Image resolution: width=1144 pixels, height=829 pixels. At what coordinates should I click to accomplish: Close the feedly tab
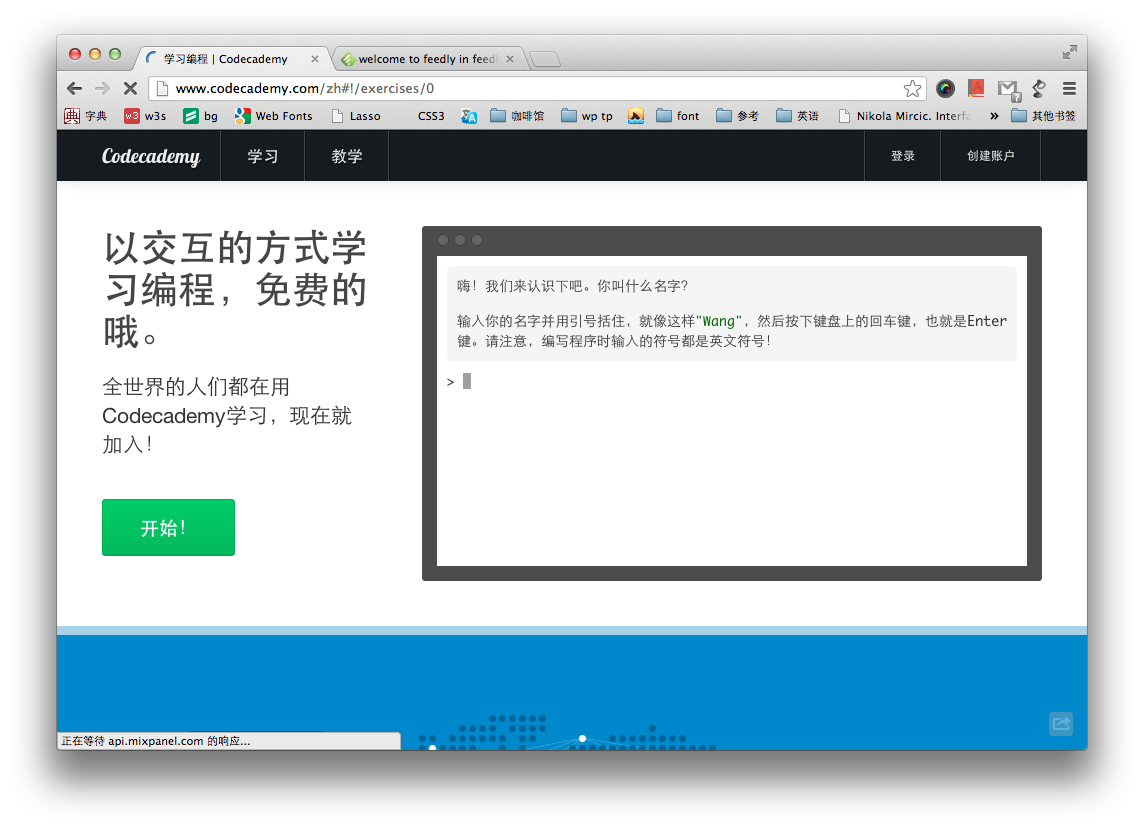pyautogui.click(x=510, y=59)
